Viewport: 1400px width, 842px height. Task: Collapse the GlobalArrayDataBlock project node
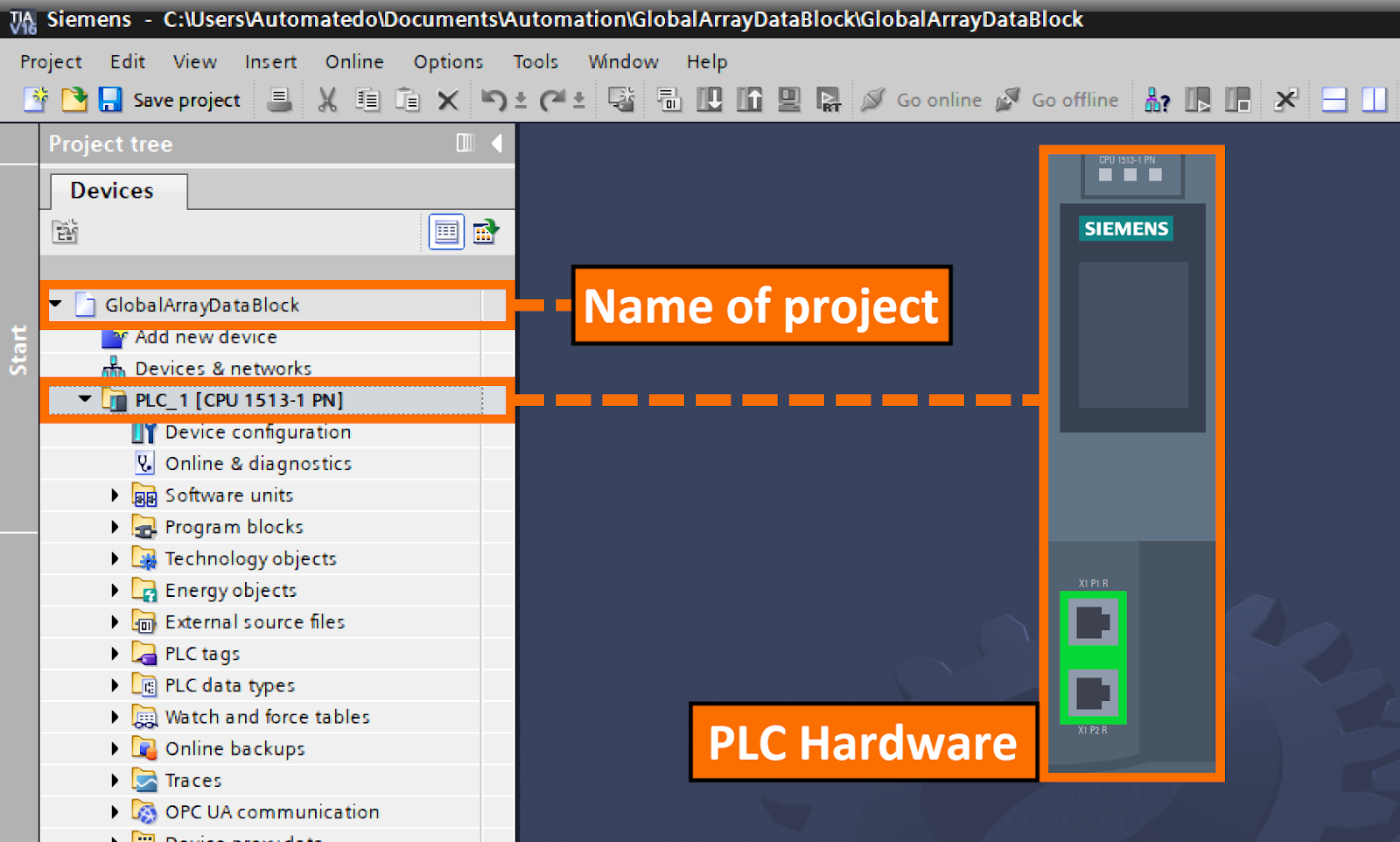coord(56,305)
